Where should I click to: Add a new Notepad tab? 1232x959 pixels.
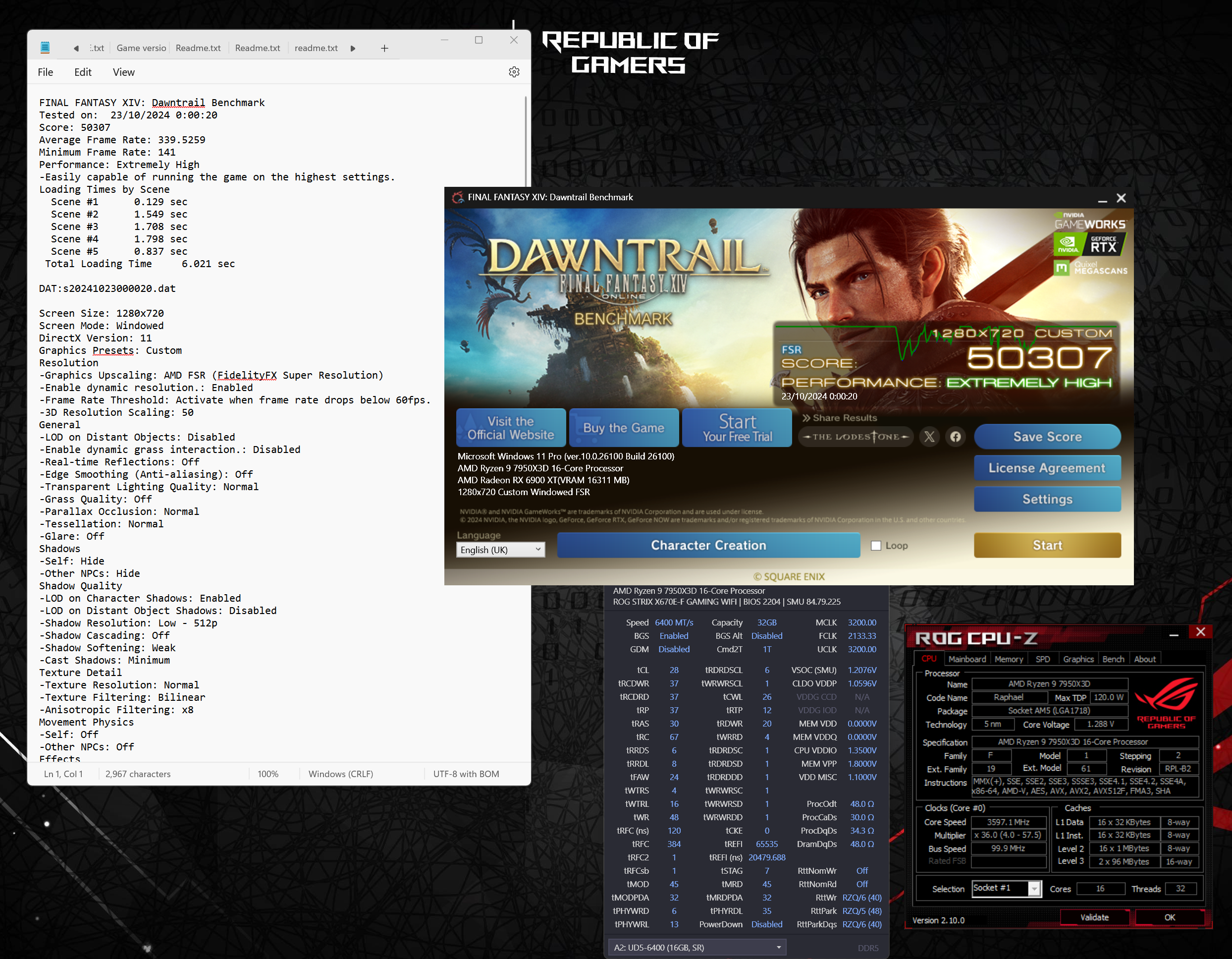[x=384, y=49]
